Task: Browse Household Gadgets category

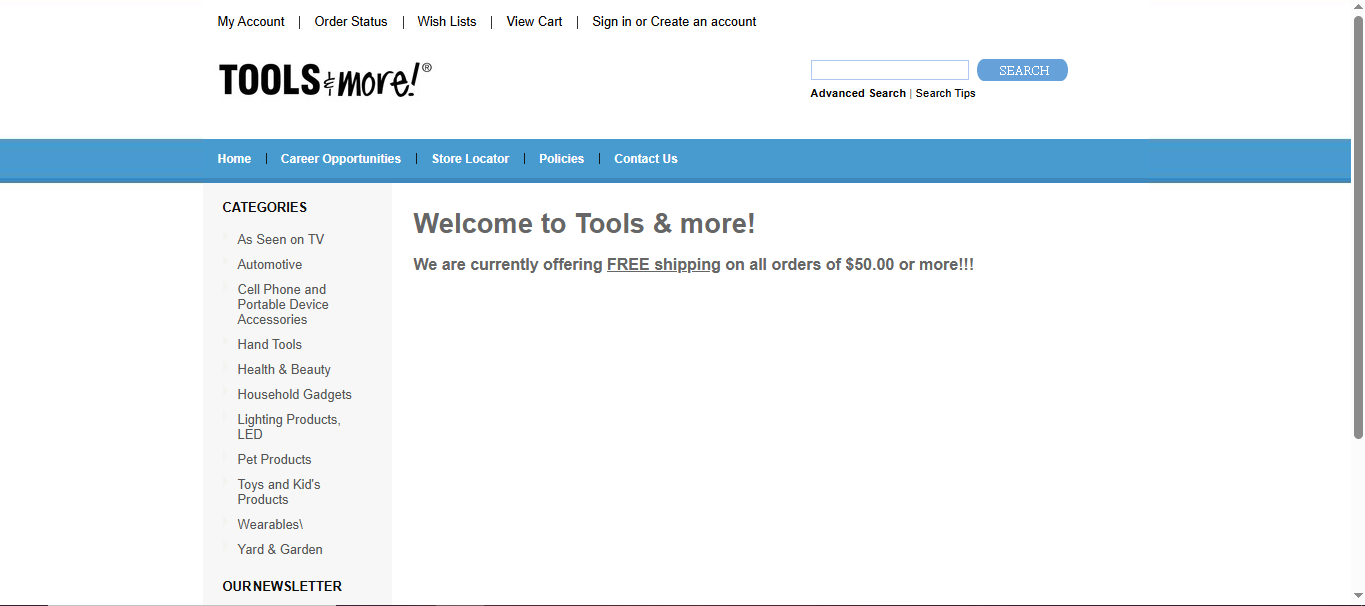Action: pyautogui.click(x=295, y=394)
